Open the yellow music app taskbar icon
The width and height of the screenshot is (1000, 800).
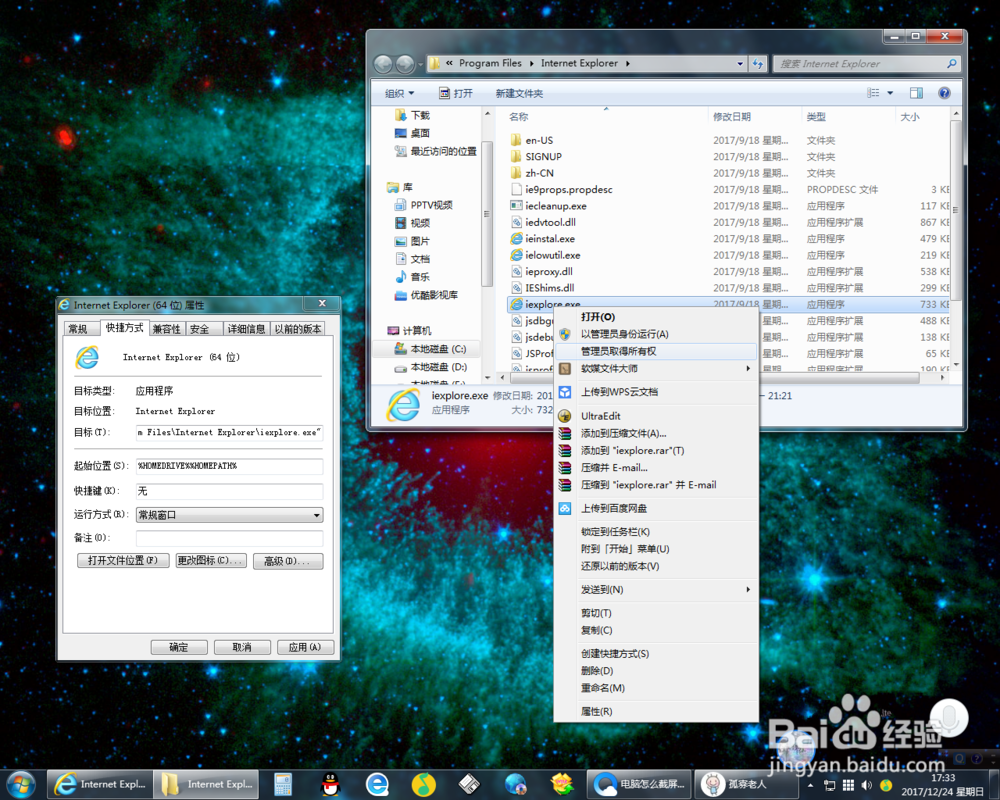pyautogui.click(x=423, y=785)
